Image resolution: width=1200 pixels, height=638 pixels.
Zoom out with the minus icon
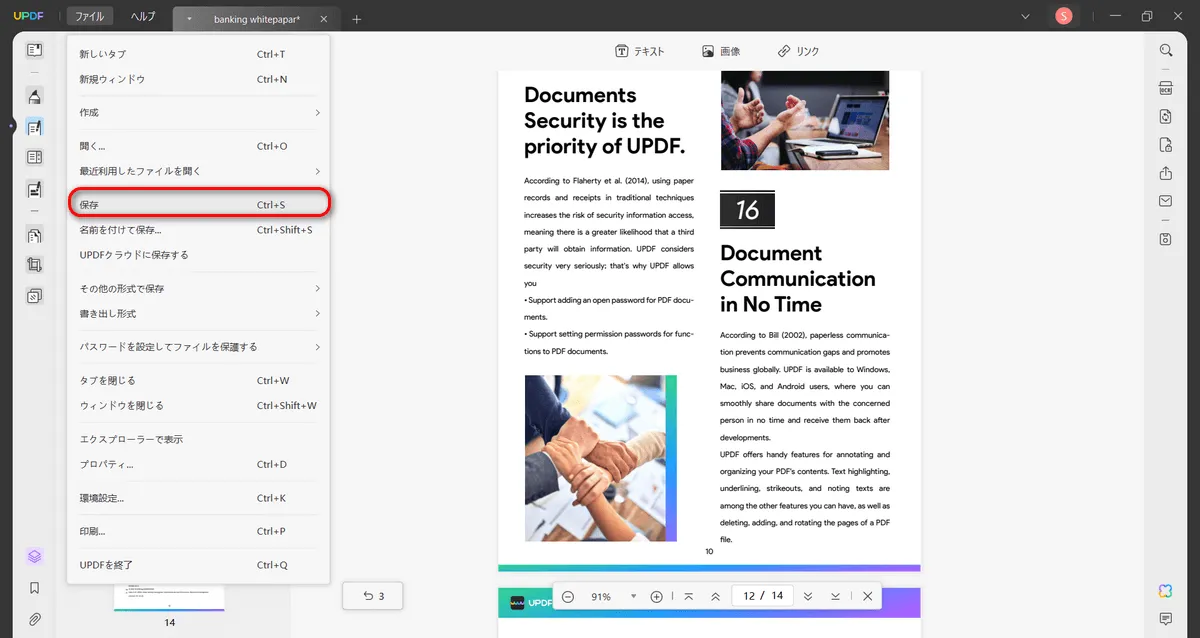tap(568, 596)
